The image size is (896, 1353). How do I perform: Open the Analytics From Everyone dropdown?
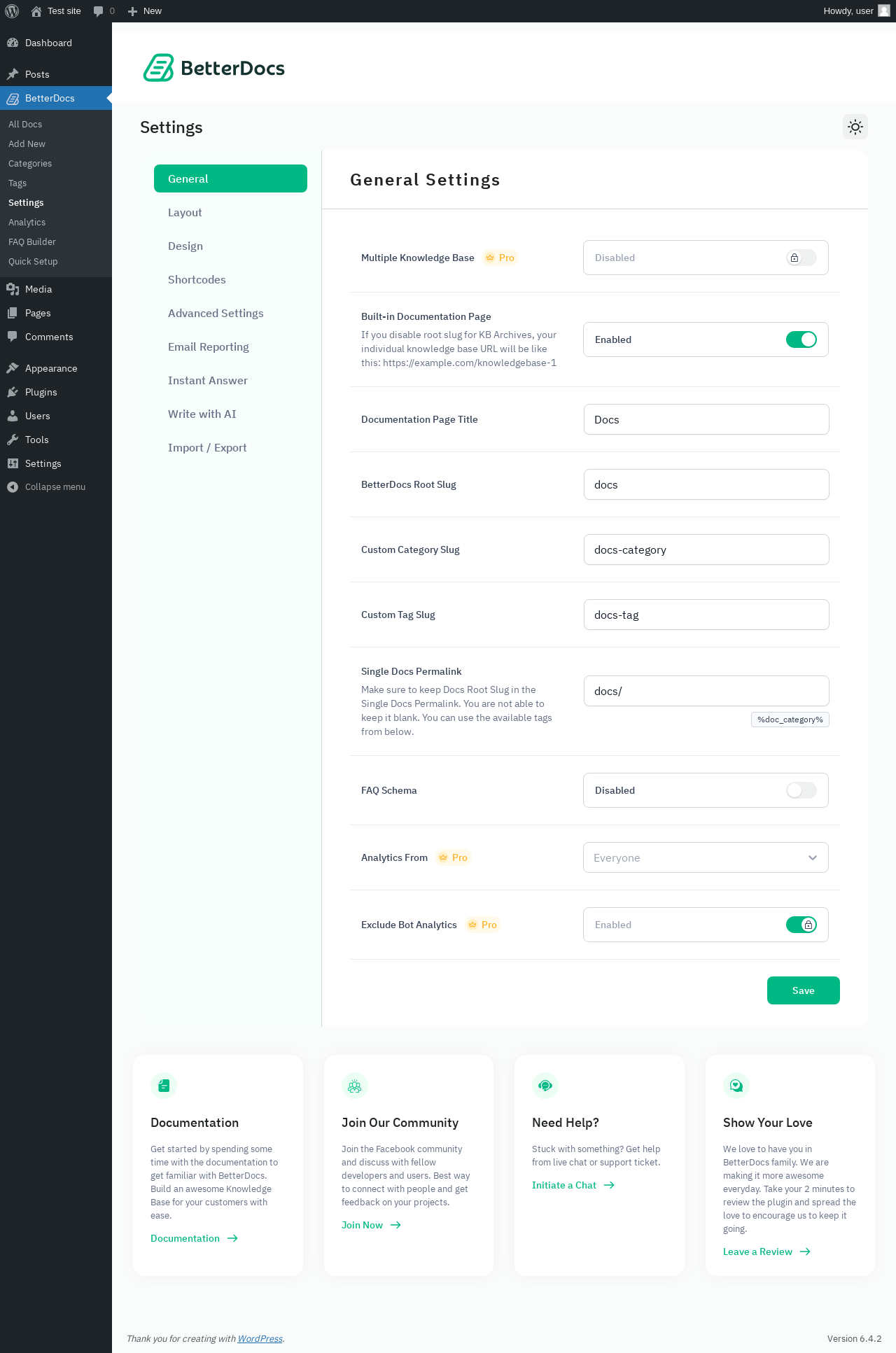point(706,857)
